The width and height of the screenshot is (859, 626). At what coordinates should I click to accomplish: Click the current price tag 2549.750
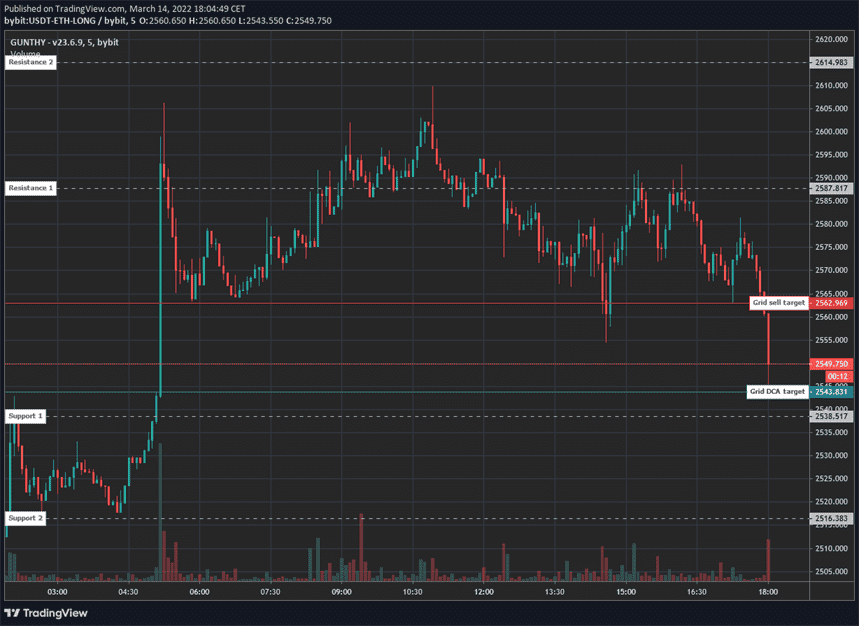pyautogui.click(x=832, y=364)
